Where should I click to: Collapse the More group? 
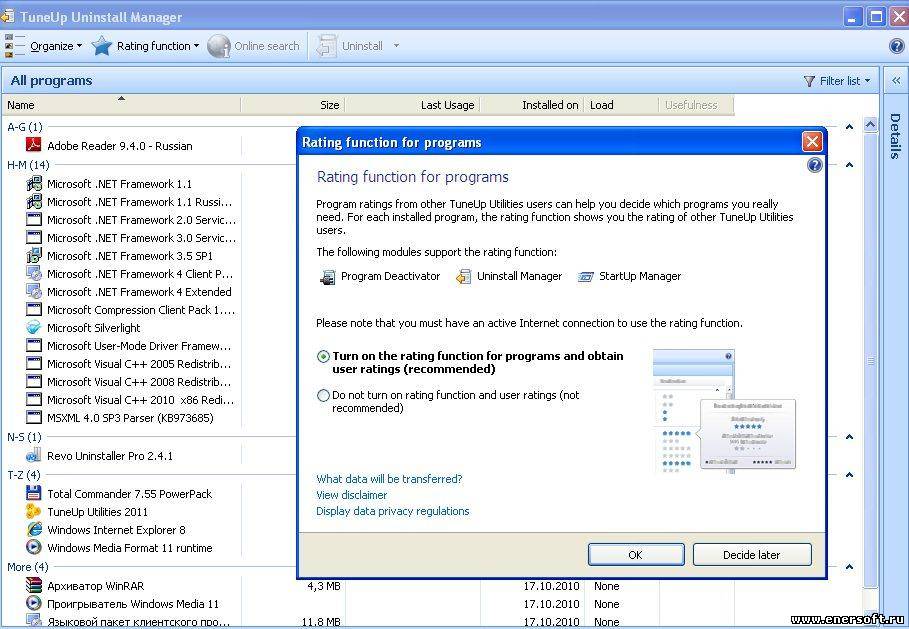click(x=849, y=567)
